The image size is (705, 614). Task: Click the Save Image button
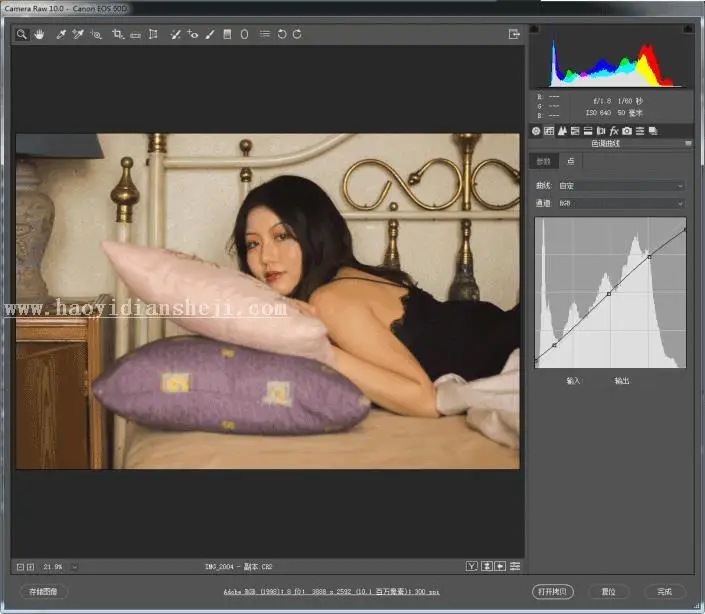pyautogui.click(x=44, y=592)
